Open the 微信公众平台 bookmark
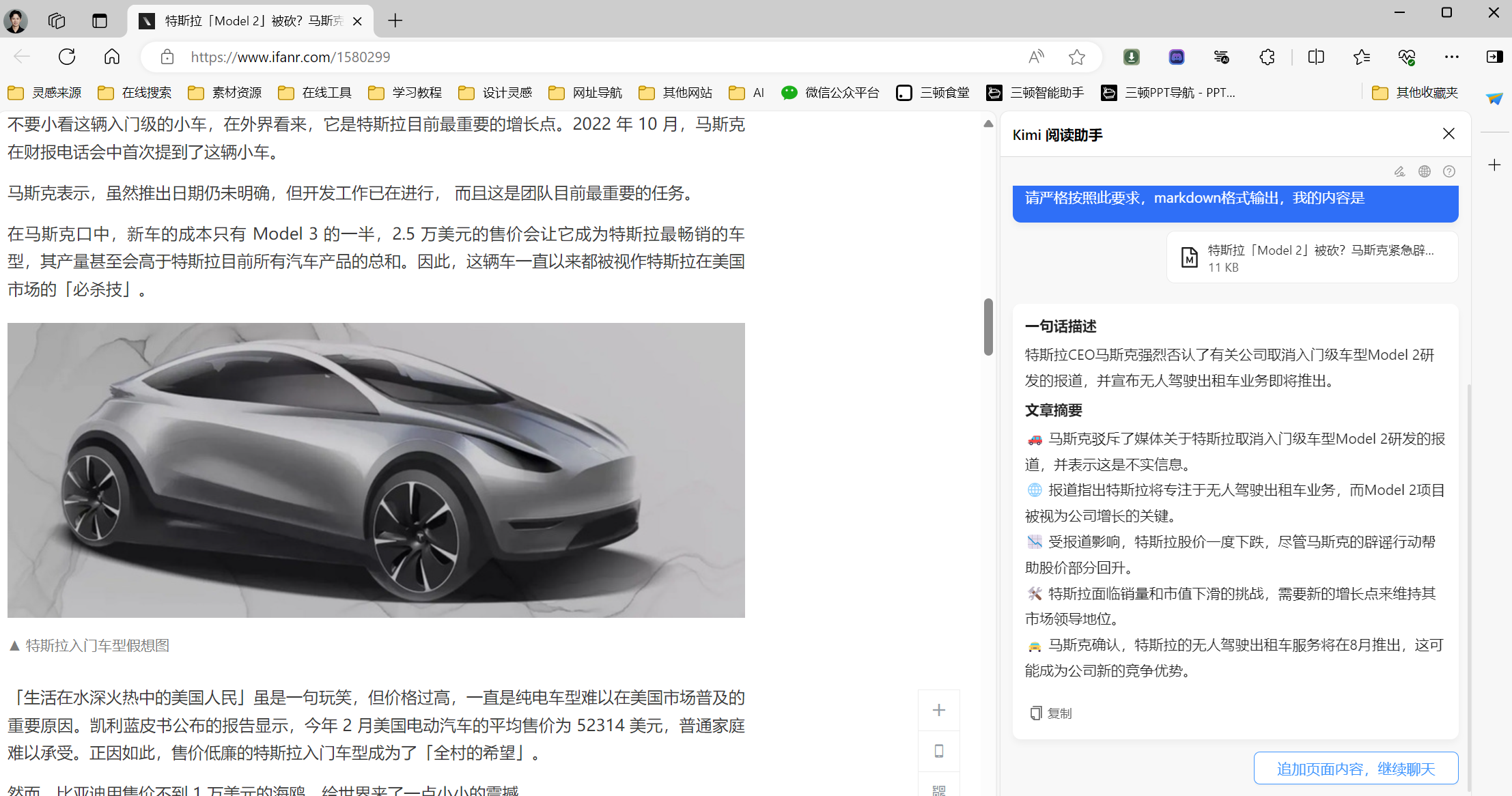 [x=830, y=92]
